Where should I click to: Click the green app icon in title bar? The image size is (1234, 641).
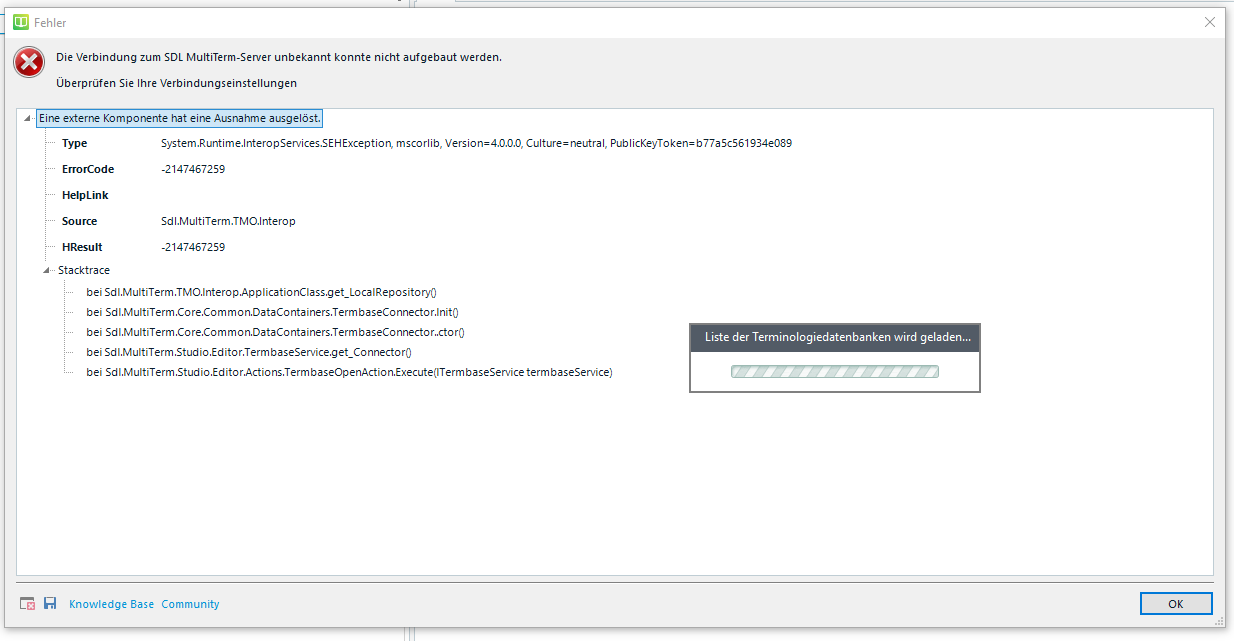21,22
